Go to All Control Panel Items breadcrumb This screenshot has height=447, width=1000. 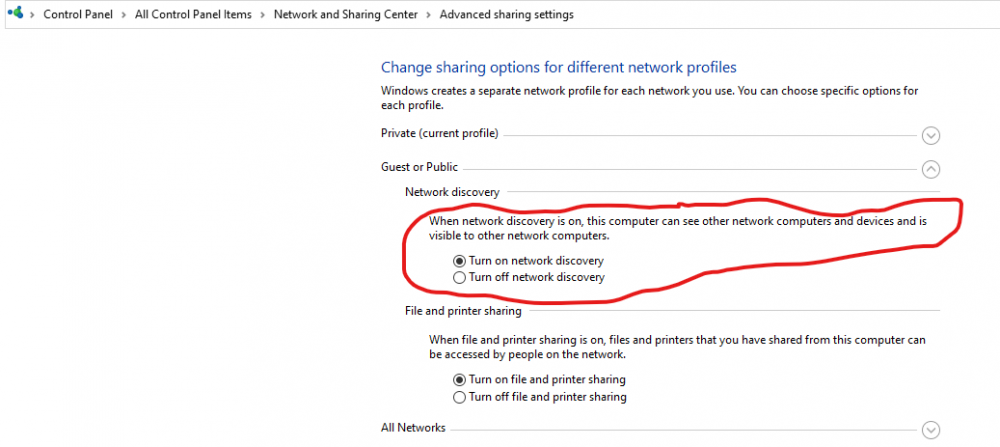[193, 14]
